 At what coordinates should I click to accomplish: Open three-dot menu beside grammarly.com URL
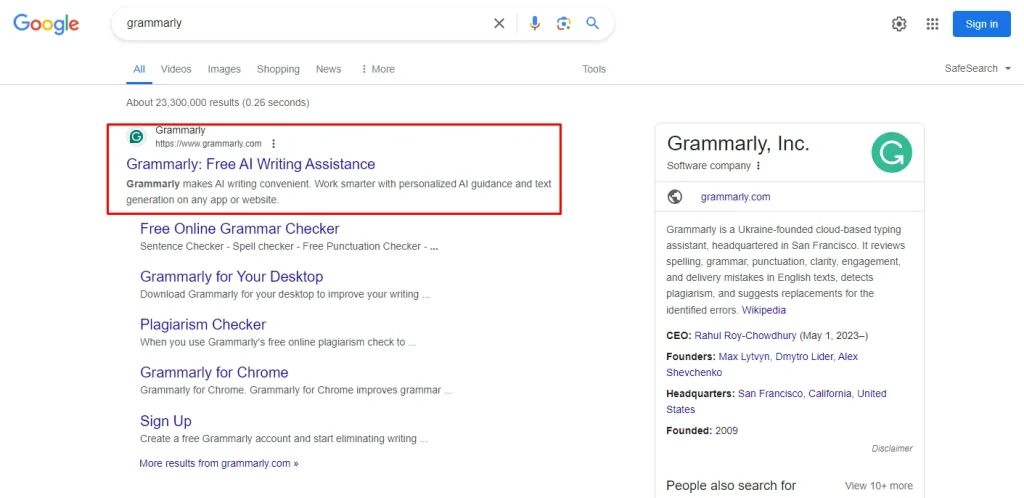coord(274,144)
